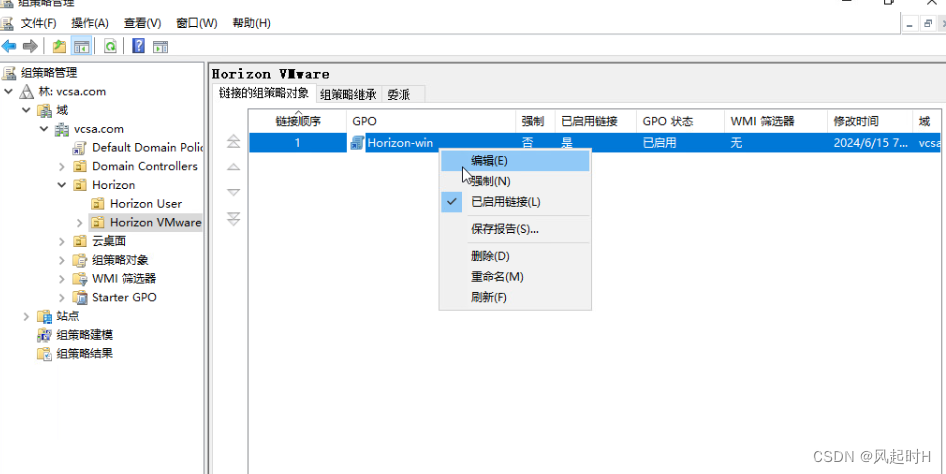Open the 操作(A) menu

90,24
